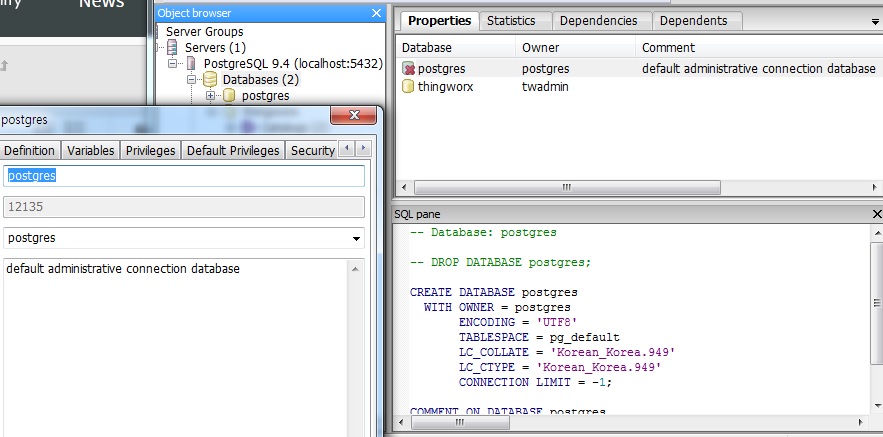Click the Properties list scroll right arrow

875,188
